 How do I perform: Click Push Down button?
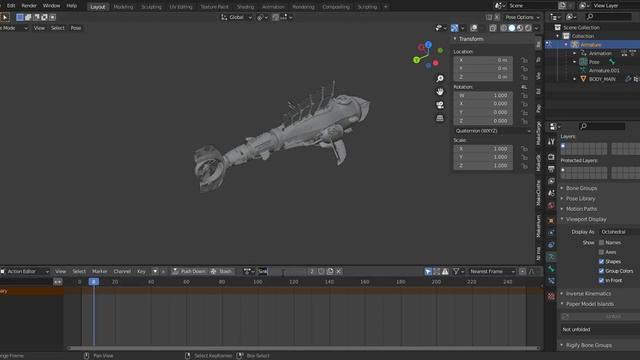click(189, 271)
